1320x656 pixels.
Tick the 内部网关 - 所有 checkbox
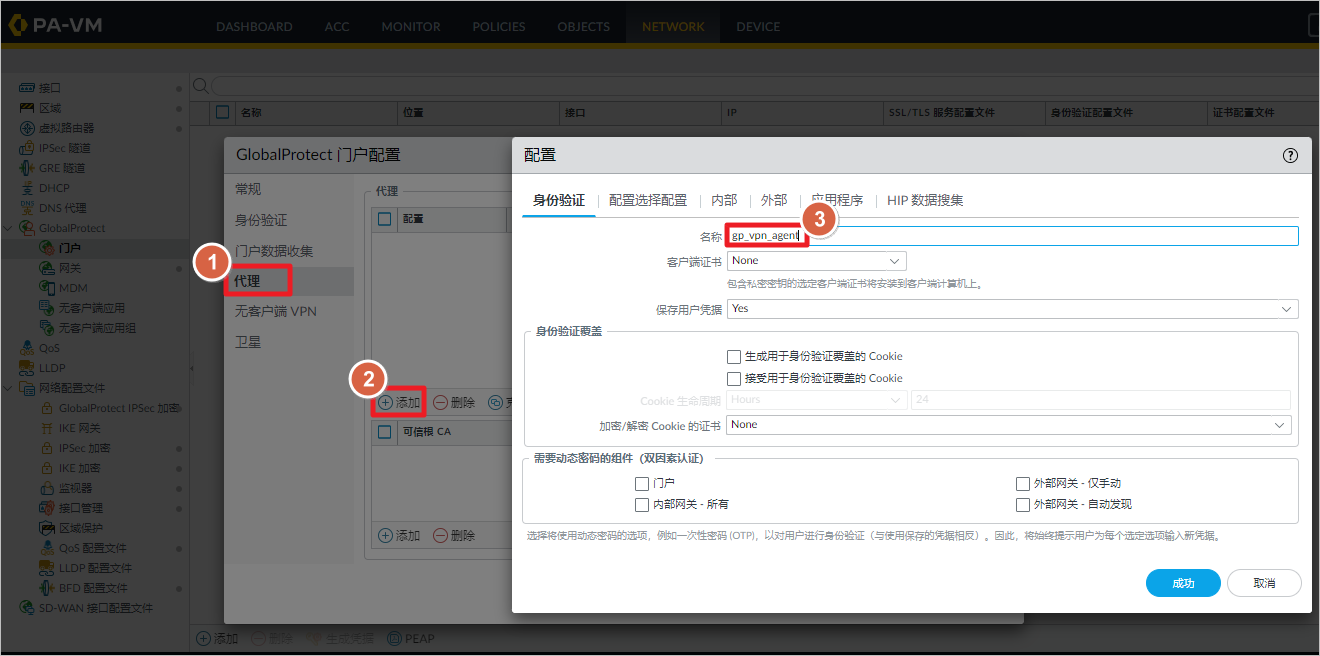click(642, 505)
